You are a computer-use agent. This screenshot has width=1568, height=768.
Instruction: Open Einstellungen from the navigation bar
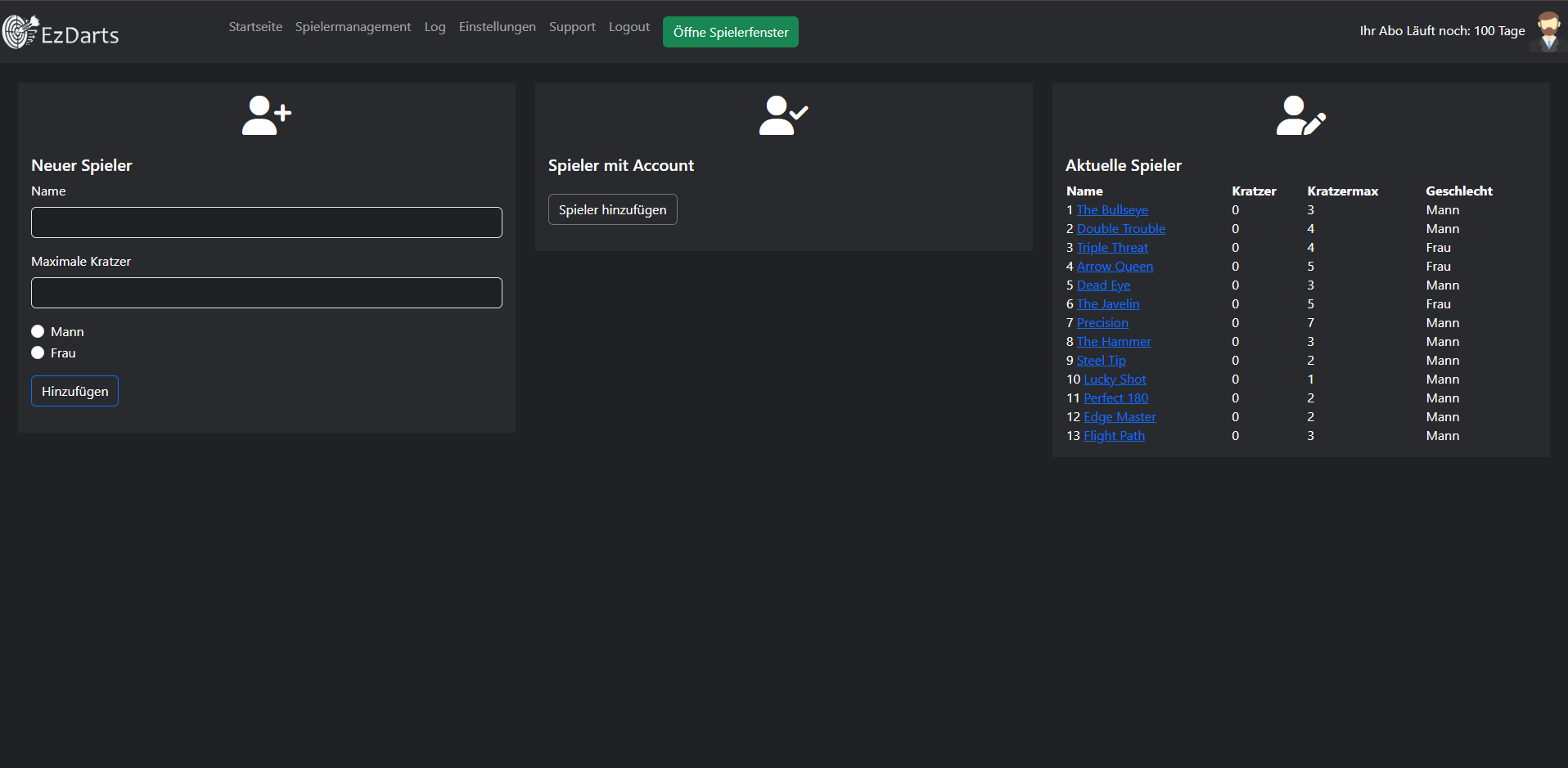497,27
